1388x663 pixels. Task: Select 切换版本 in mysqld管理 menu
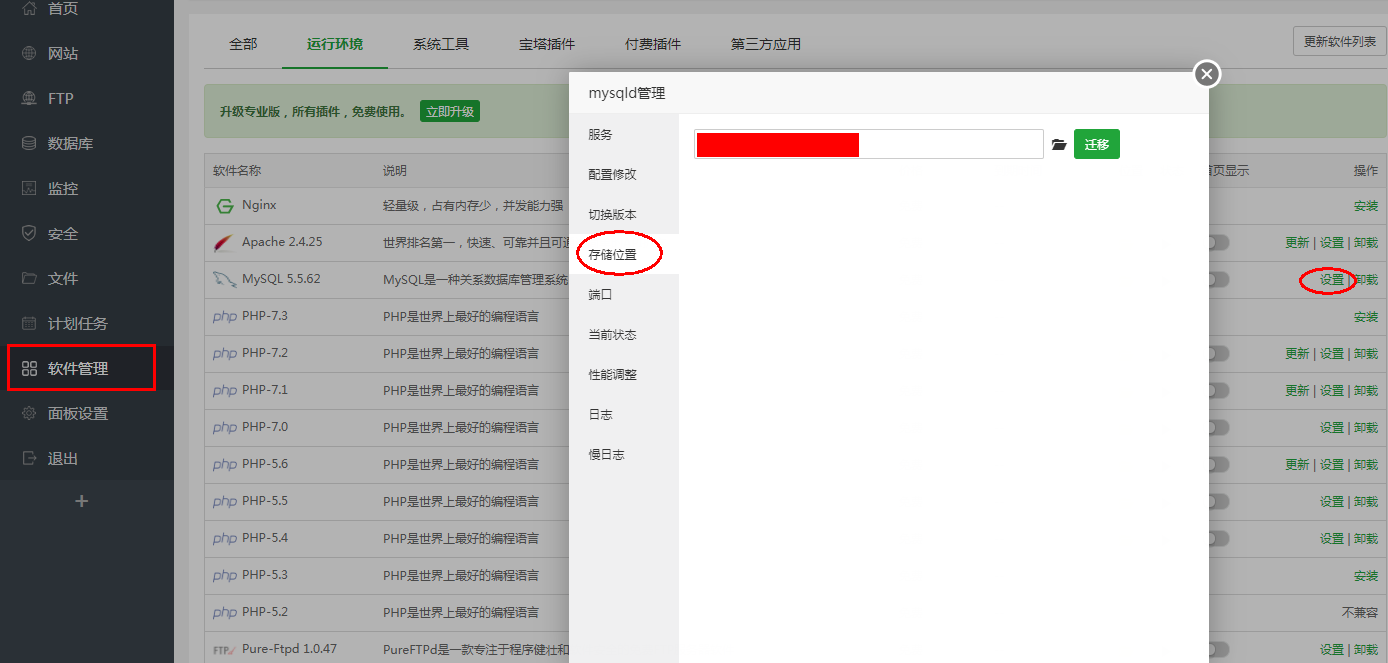pos(624,215)
